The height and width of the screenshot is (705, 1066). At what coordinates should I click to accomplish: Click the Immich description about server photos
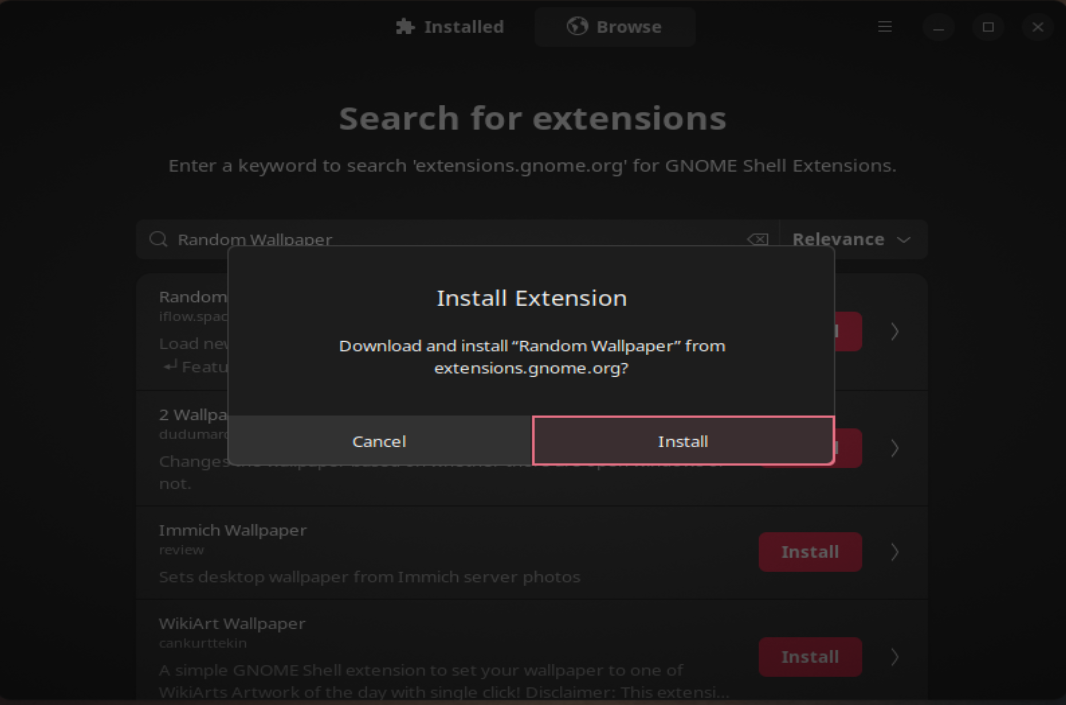tap(370, 577)
